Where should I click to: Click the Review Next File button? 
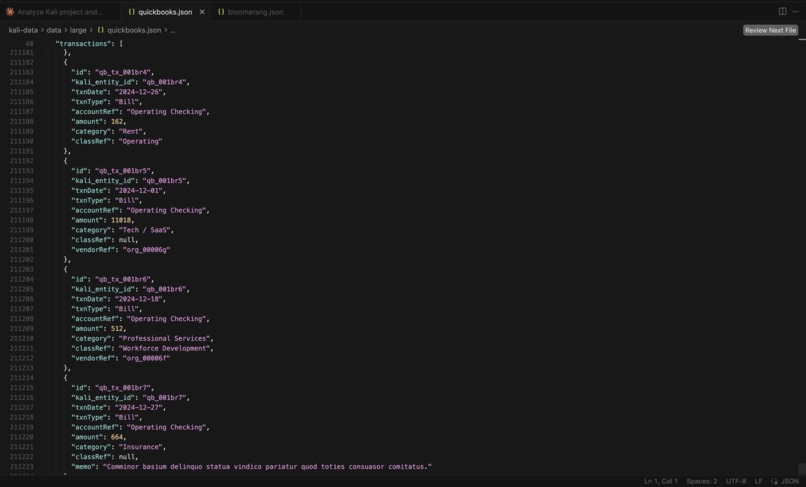[770, 30]
